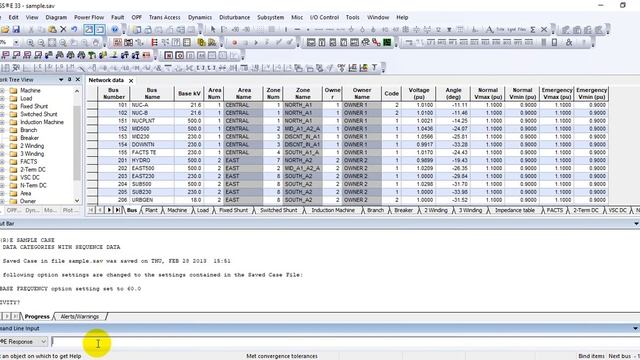
Task: Click the Zoom Out magnifier icon
Action: 41,42
